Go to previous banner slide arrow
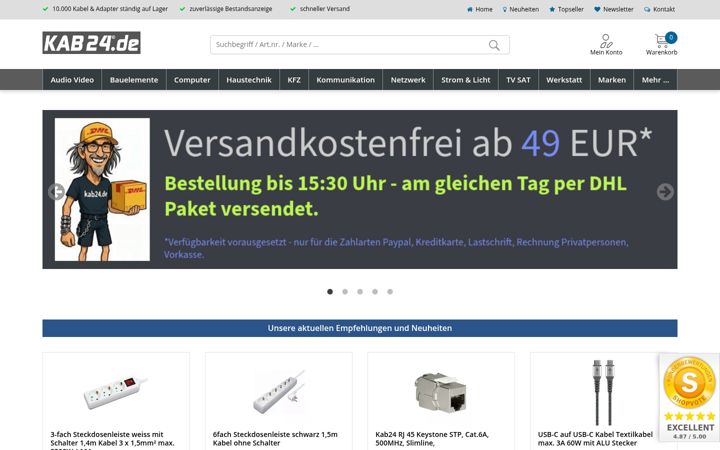This screenshot has height=450, width=720. click(x=56, y=191)
